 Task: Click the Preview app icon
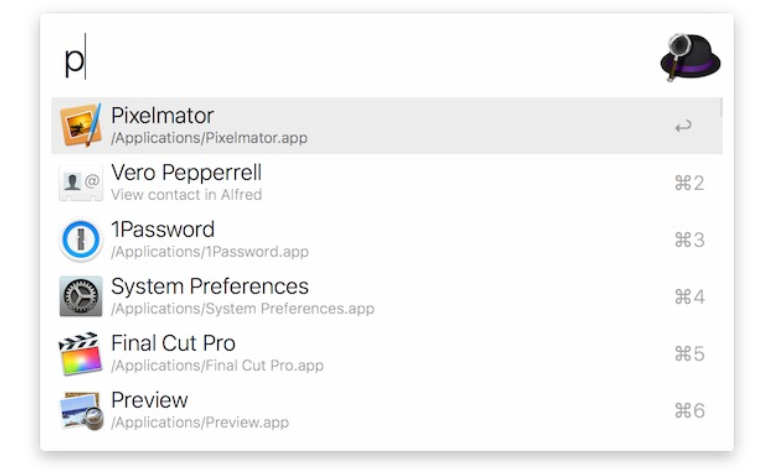(82, 410)
